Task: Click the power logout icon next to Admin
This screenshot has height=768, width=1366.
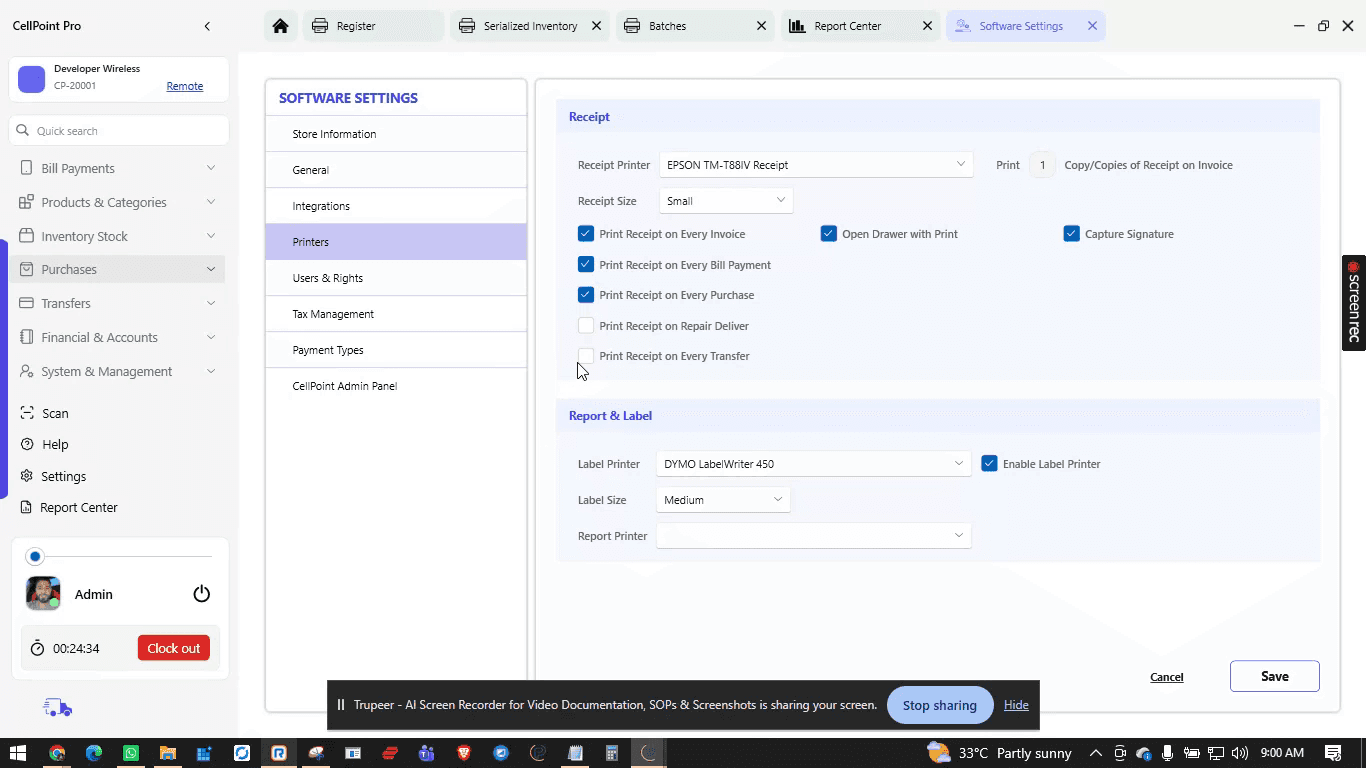Action: click(x=202, y=594)
